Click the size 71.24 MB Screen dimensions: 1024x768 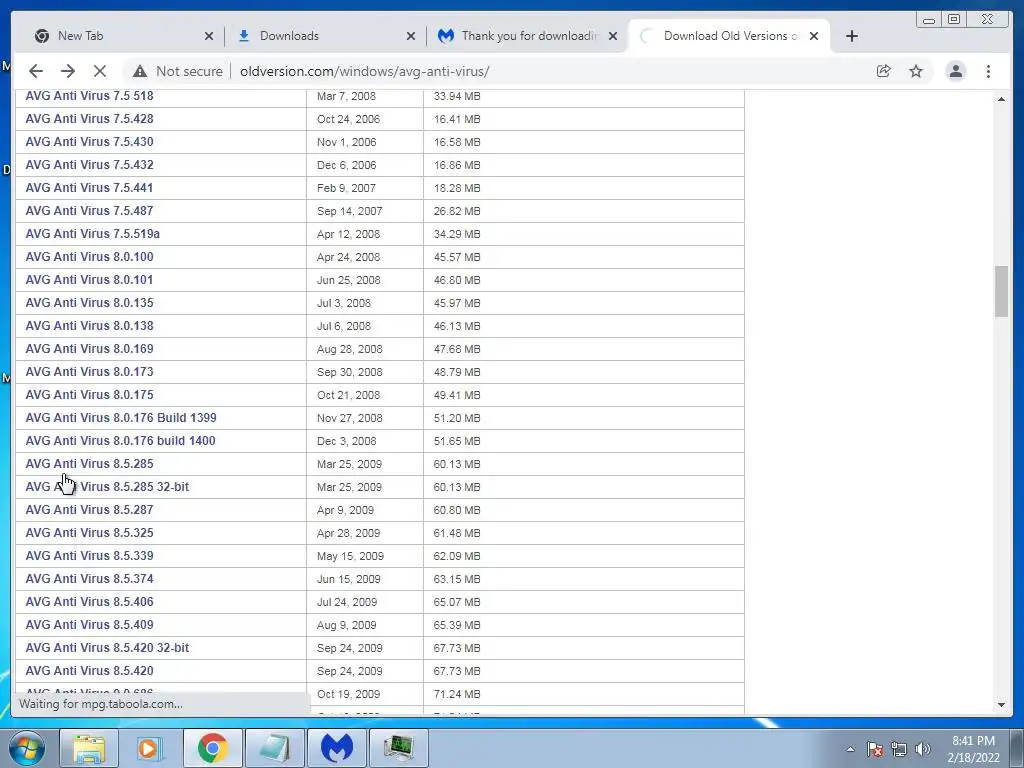[457, 694]
